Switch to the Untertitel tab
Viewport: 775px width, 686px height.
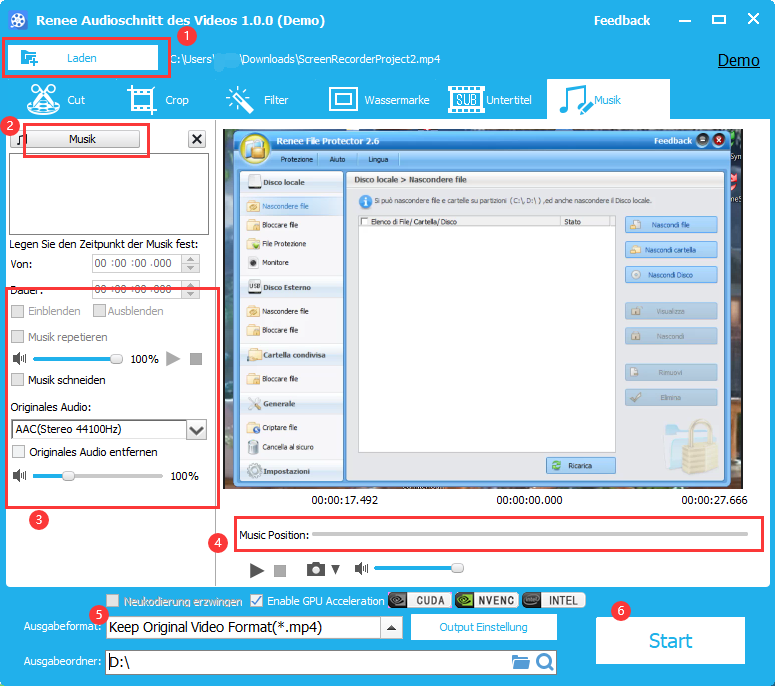point(489,99)
